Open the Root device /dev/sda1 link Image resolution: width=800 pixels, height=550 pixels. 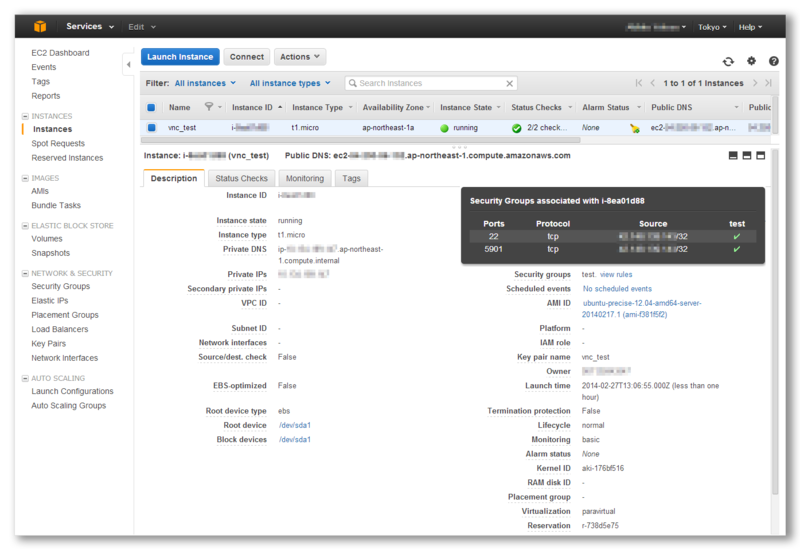pyautogui.click(x=295, y=425)
